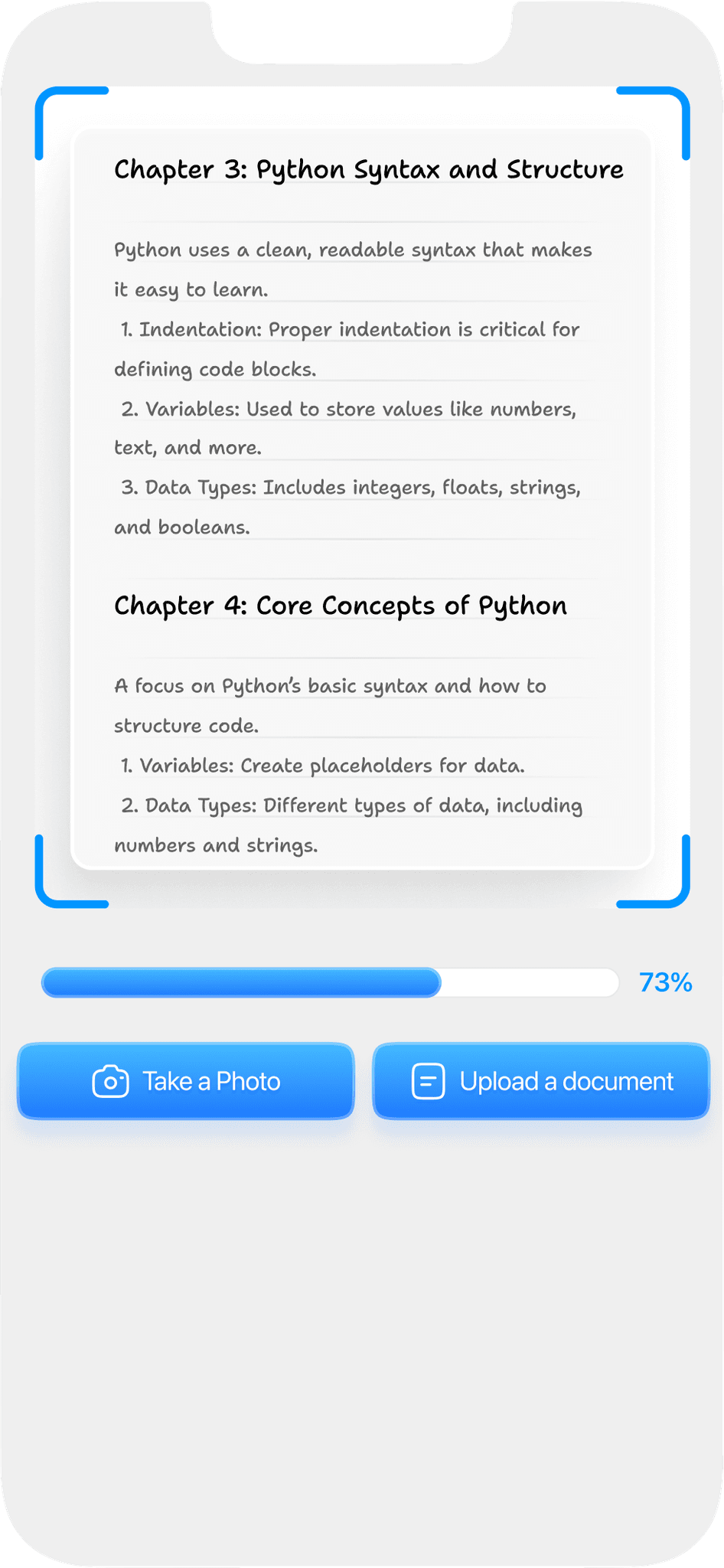Click the A focus on Python's basic syntax paragraph
The width and height of the screenshot is (724, 1568).
[330, 705]
